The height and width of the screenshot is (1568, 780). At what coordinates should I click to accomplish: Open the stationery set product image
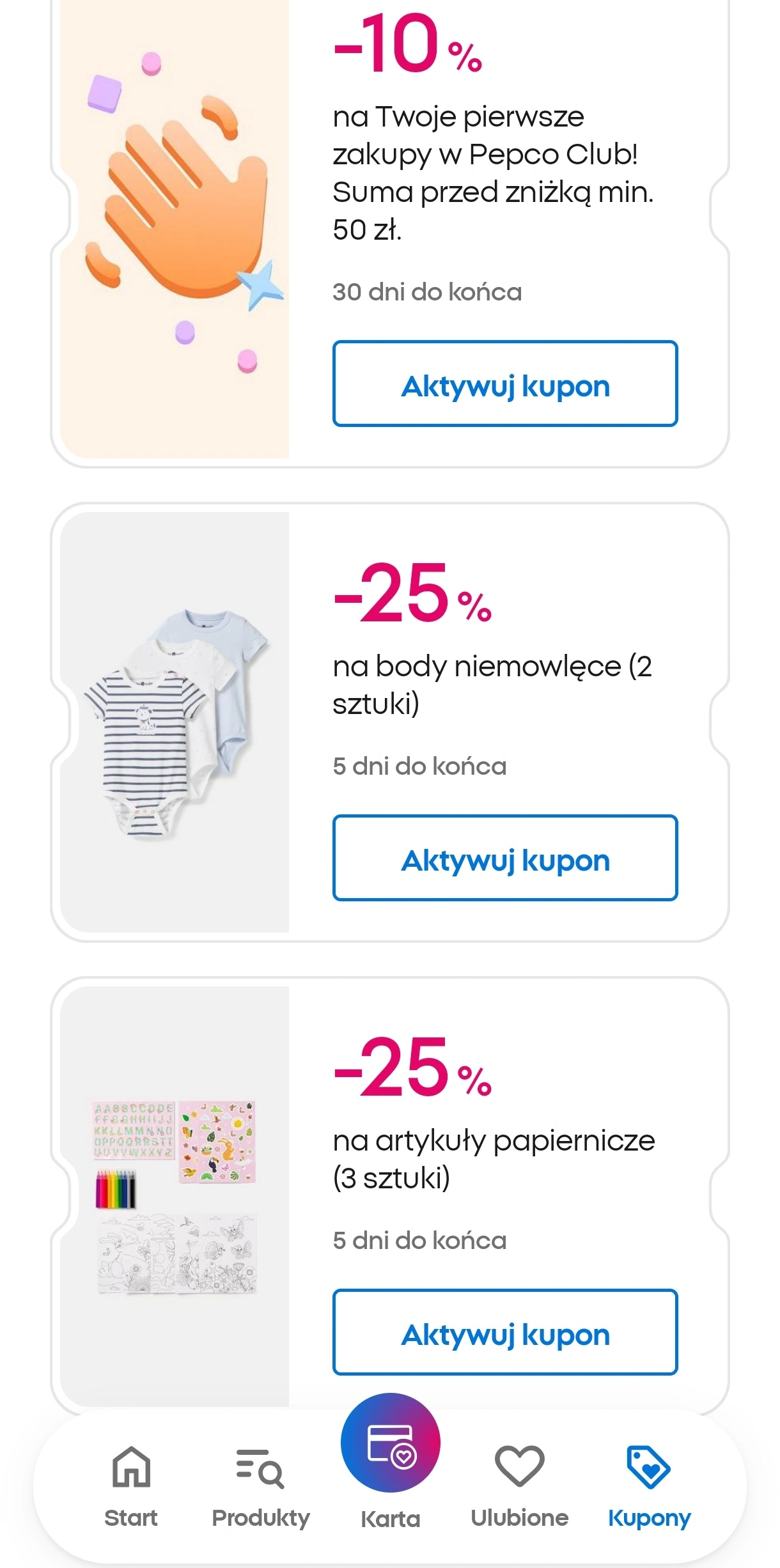[x=175, y=1197]
